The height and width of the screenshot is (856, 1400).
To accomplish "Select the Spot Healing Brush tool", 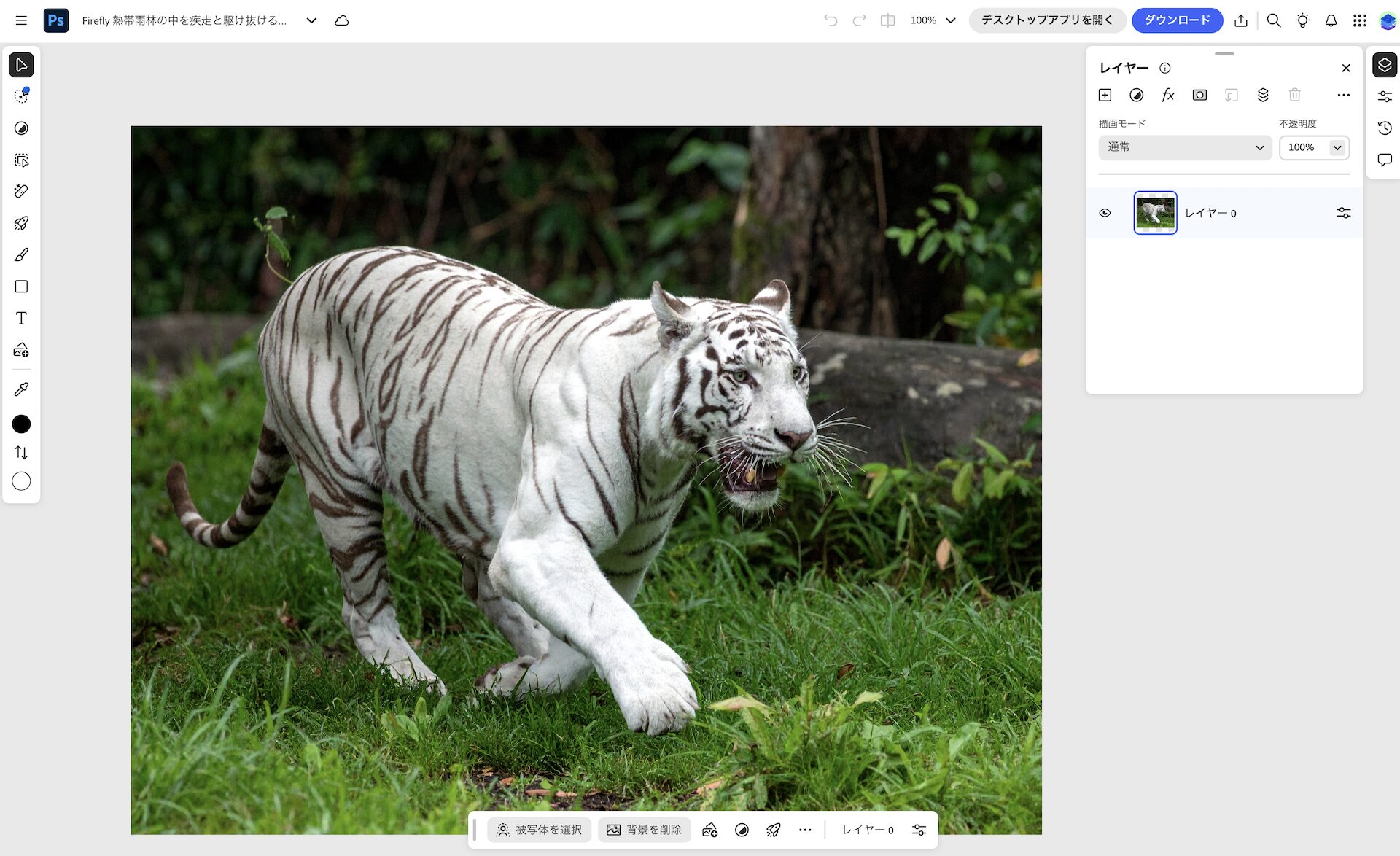I will point(21,191).
